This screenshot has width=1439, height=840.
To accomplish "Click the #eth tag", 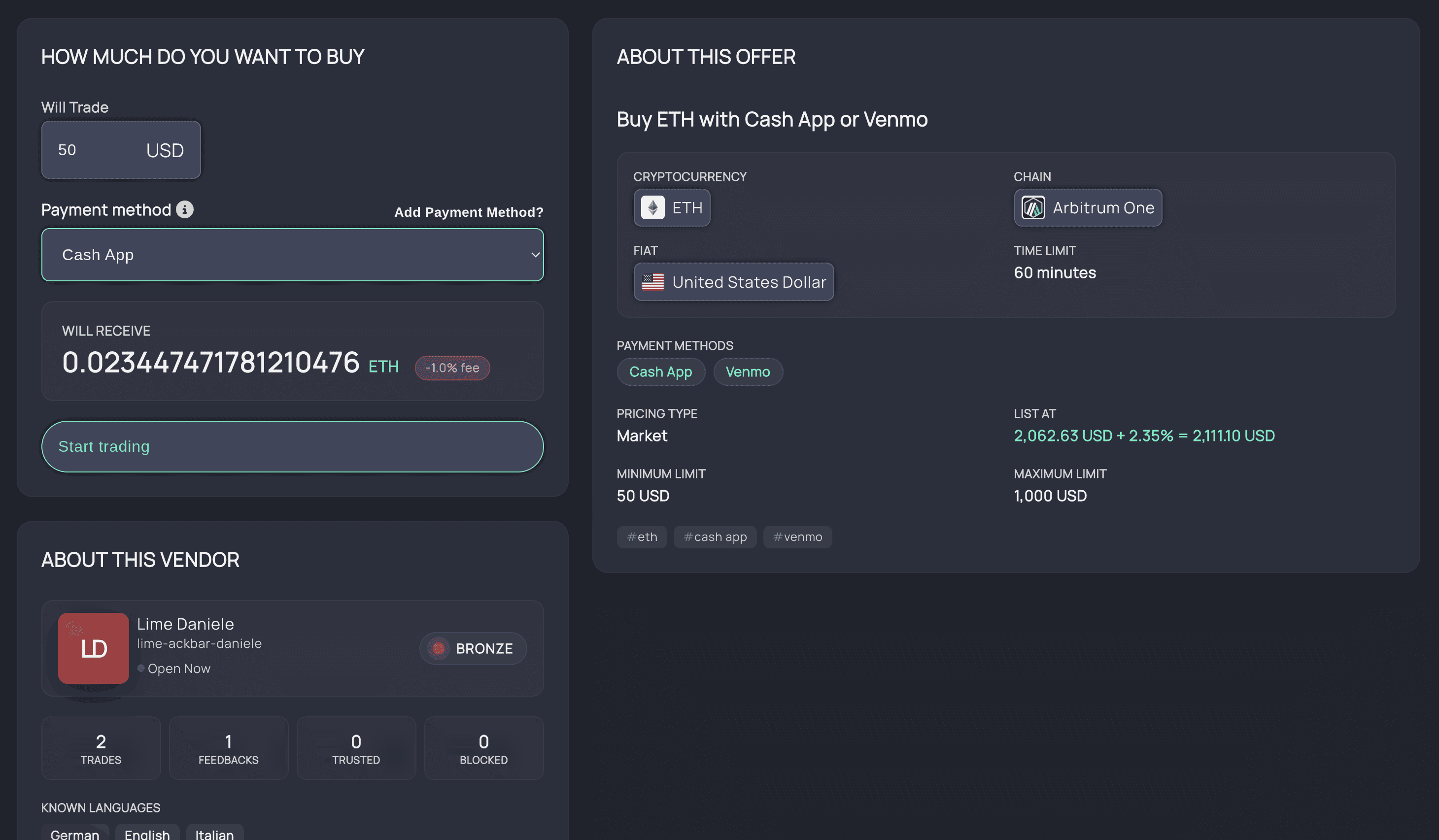I will point(642,537).
